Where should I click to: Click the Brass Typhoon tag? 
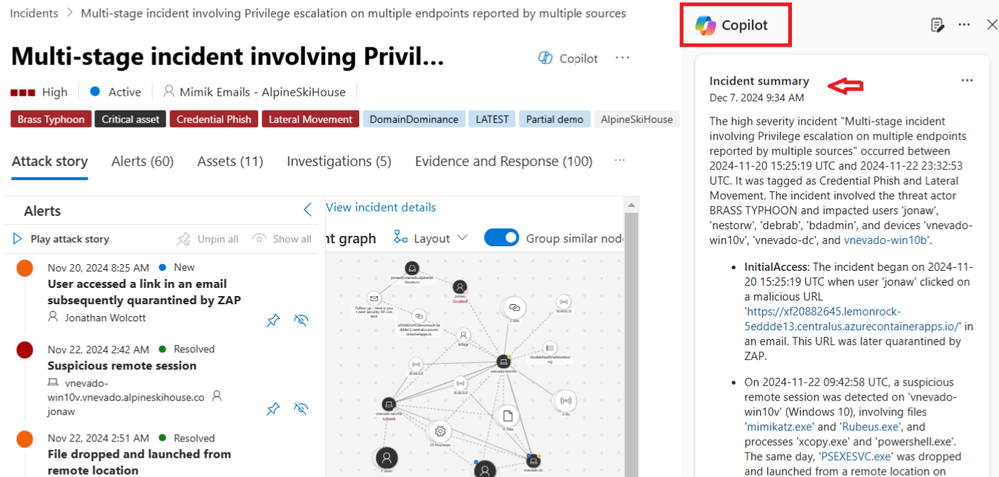pyautogui.click(x=50, y=119)
